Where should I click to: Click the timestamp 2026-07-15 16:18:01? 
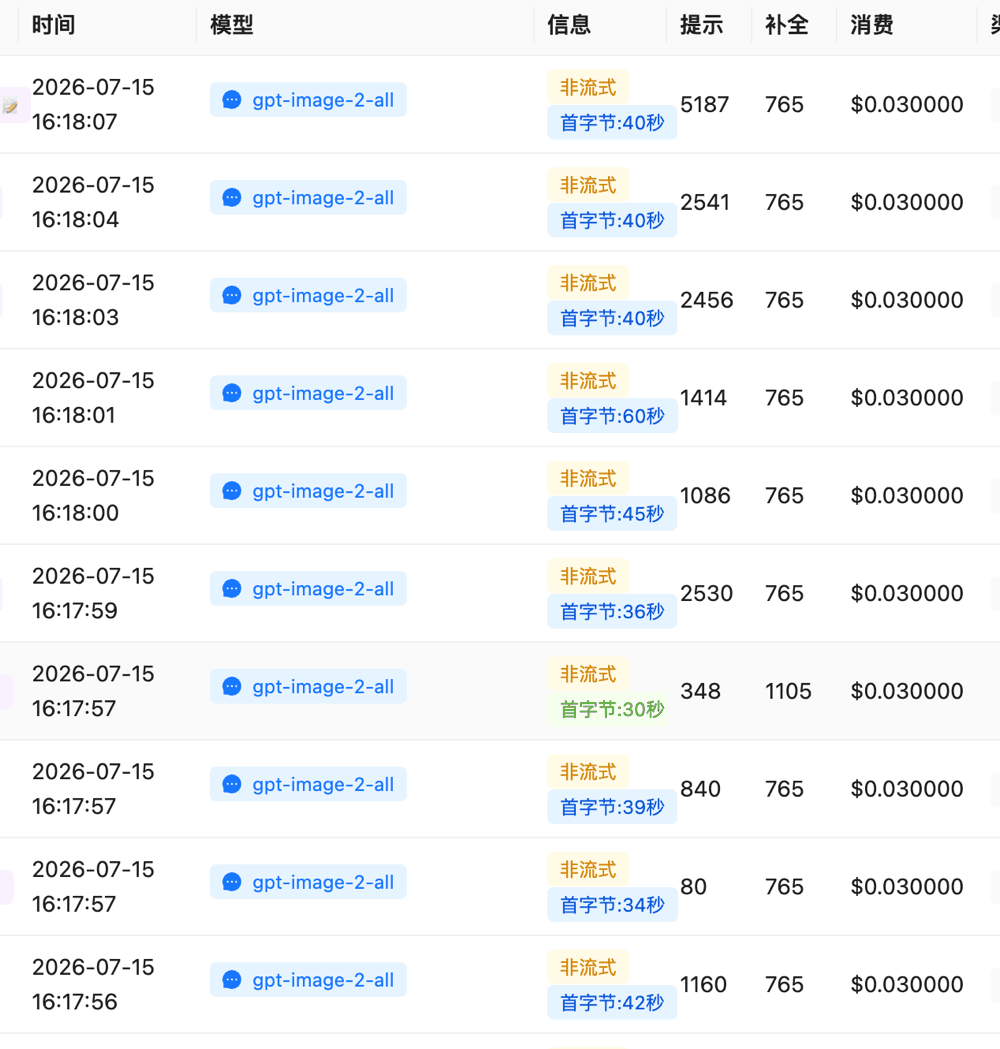click(93, 397)
